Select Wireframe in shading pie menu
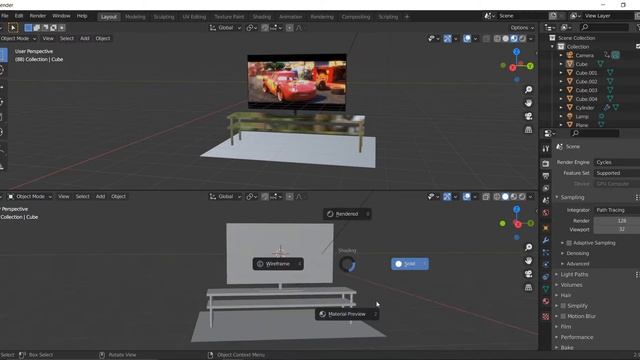 point(278,264)
